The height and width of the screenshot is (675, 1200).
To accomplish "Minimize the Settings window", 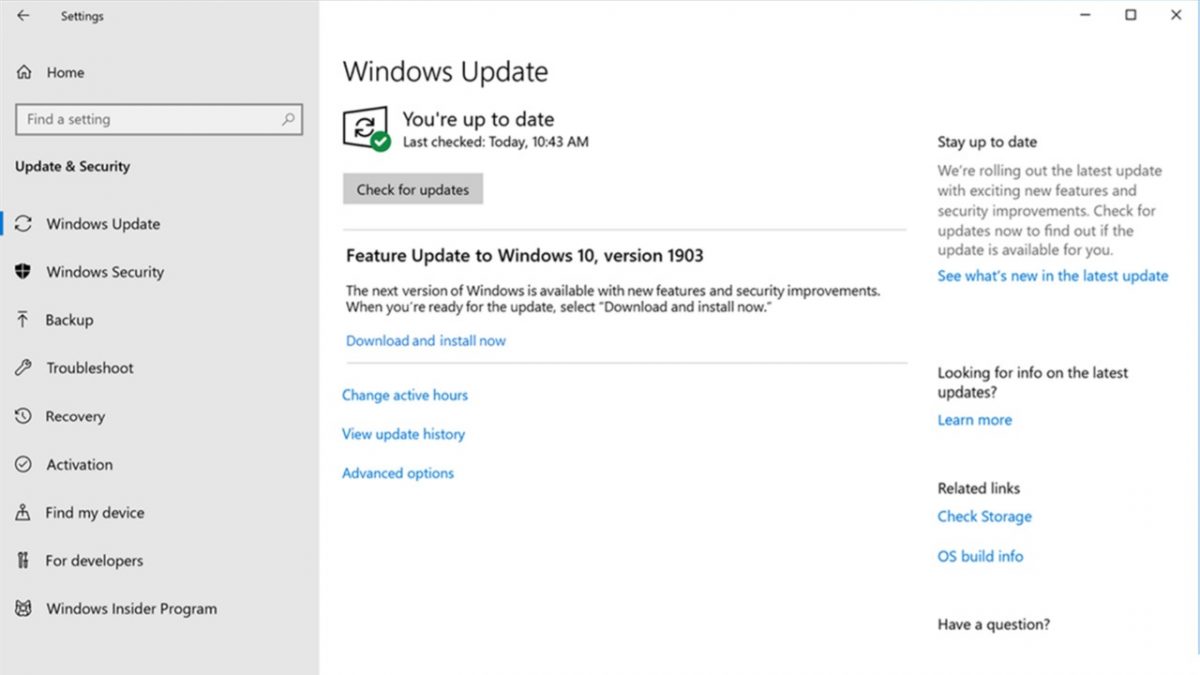I will pos(1084,15).
